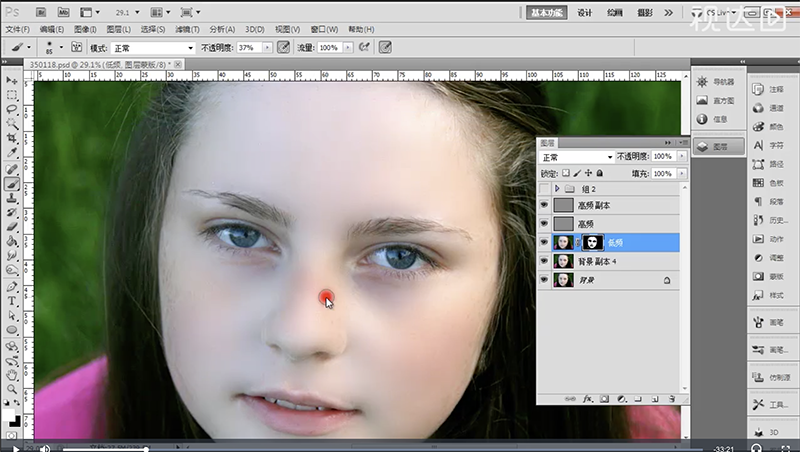Open the 编辑(E) menu
This screenshot has width=800, height=452.
click(x=52, y=30)
